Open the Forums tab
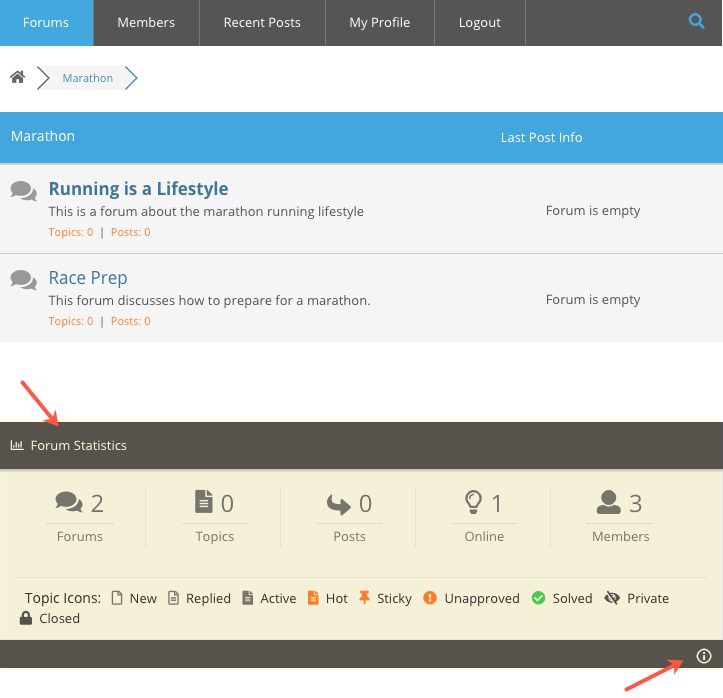 [x=46, y=22]
